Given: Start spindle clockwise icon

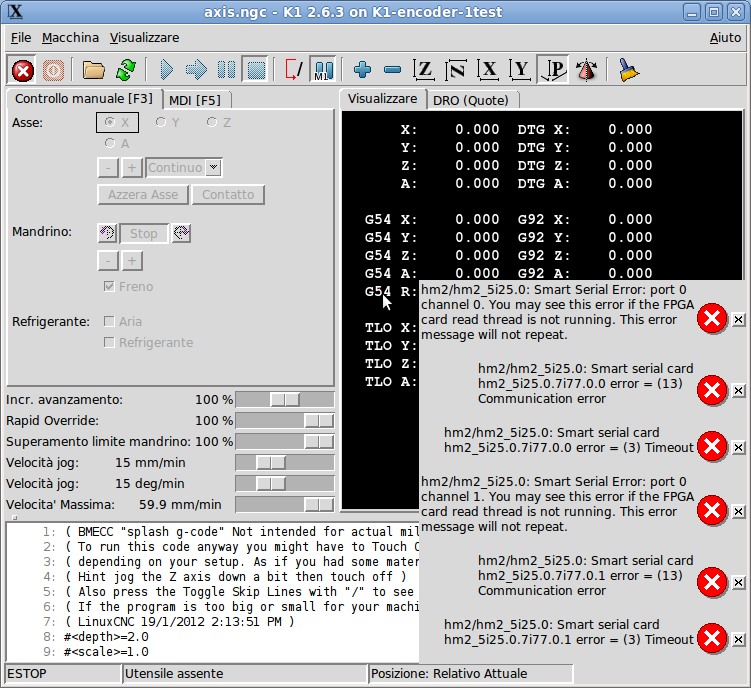Looking at the screenshot, I should 181,233.
